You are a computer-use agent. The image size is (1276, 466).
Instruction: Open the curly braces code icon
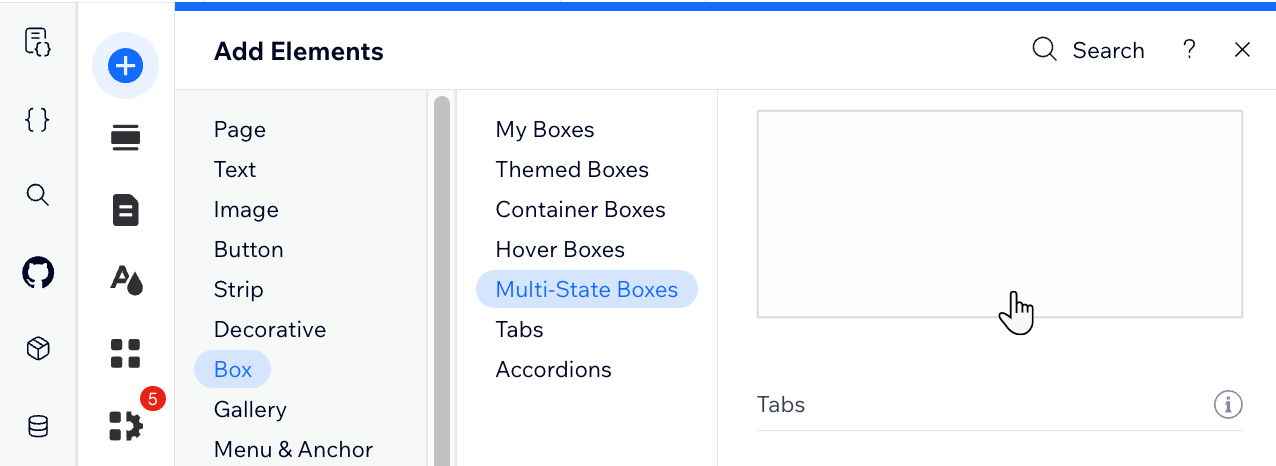tap(37, 119)
